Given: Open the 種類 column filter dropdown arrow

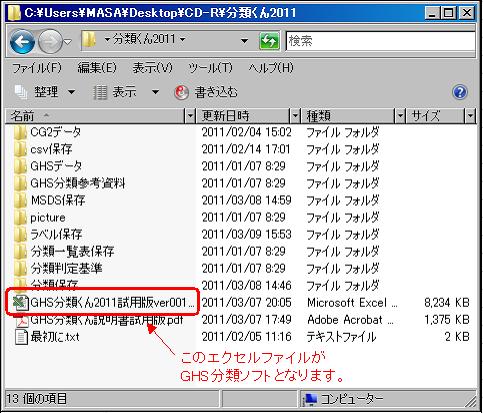Looking at the screenshot, I should pos(400,116).
